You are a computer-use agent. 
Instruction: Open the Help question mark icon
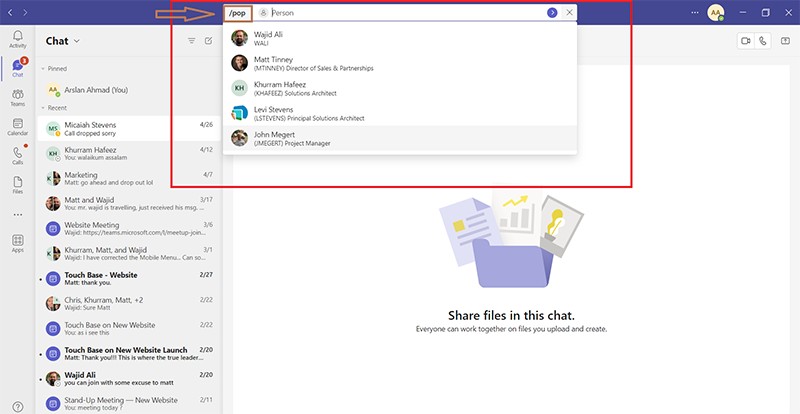pos(17,407)
